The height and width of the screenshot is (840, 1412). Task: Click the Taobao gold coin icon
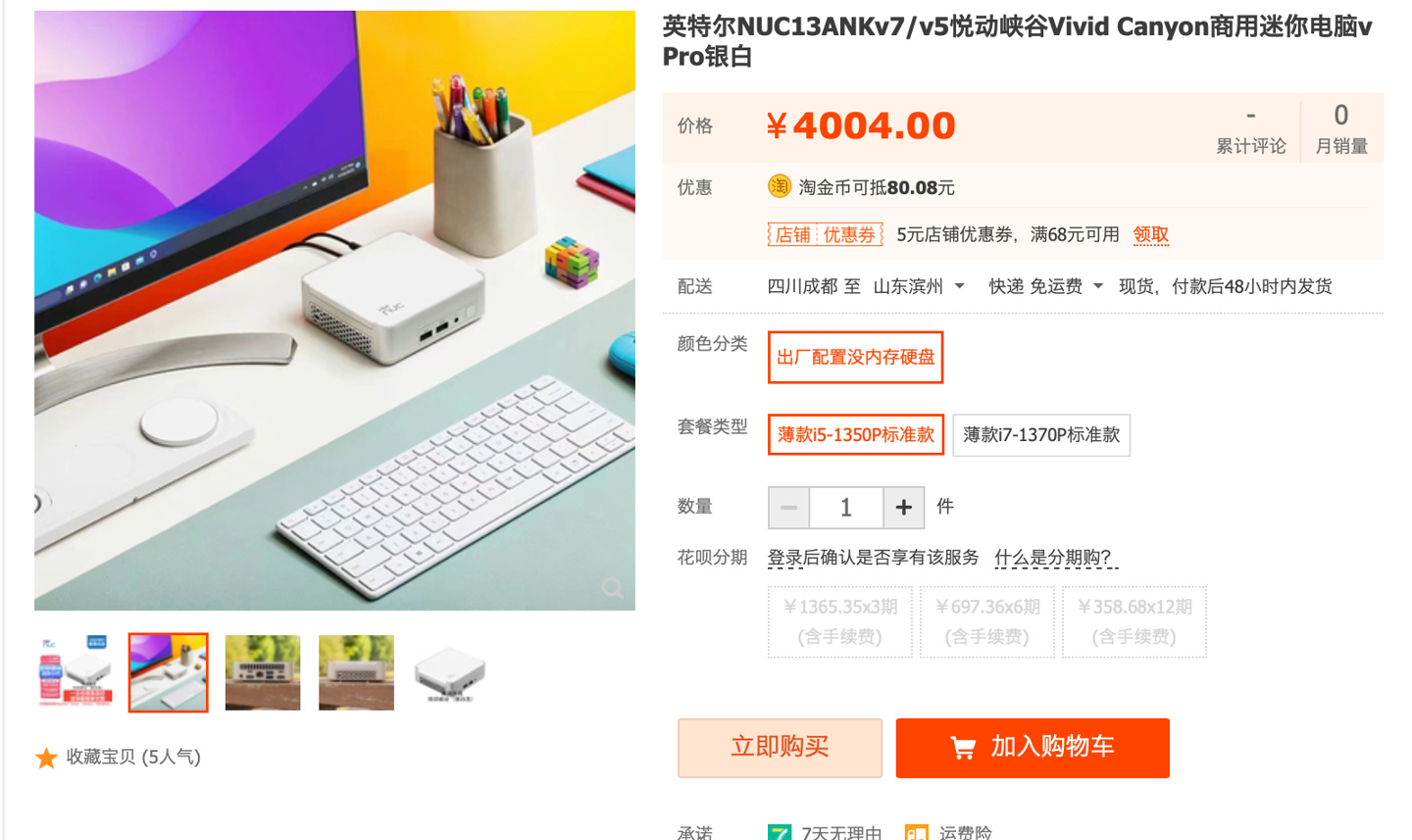click(780, 186)
